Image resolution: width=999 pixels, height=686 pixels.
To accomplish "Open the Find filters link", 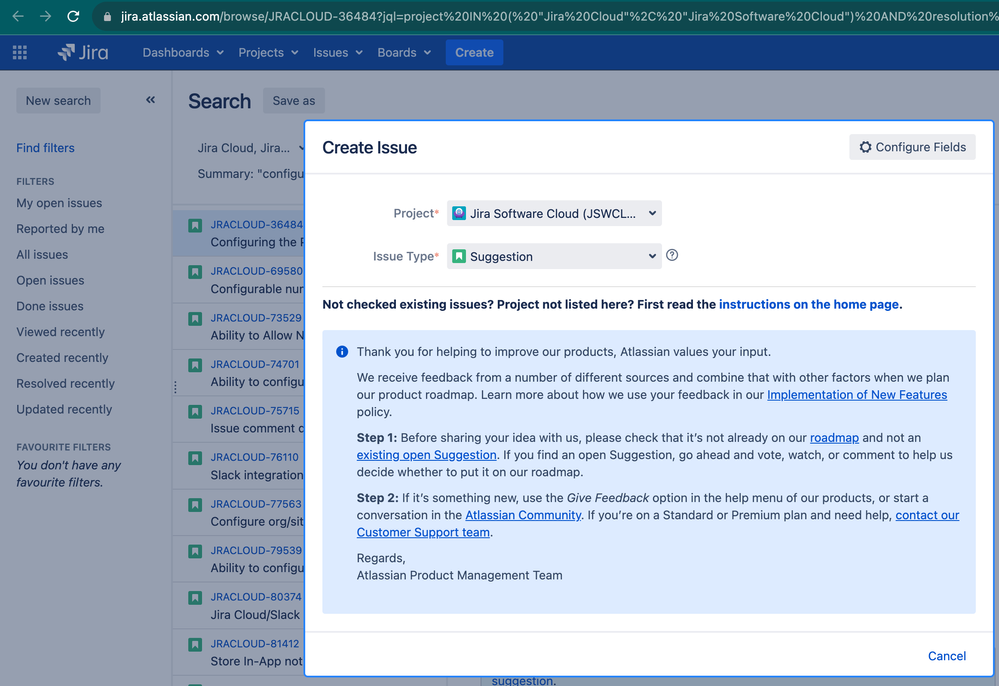I will pos(45,148).
